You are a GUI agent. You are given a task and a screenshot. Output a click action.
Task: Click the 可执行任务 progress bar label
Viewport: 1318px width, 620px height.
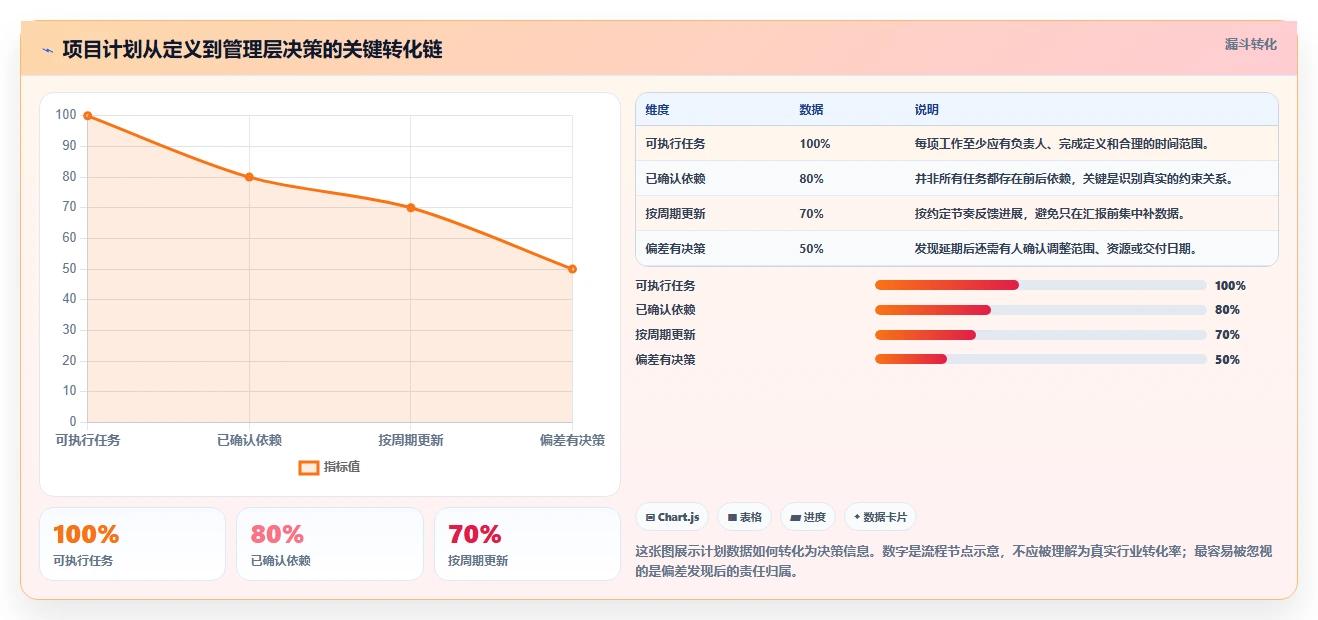pyautogui.click(x=665, y=286)
